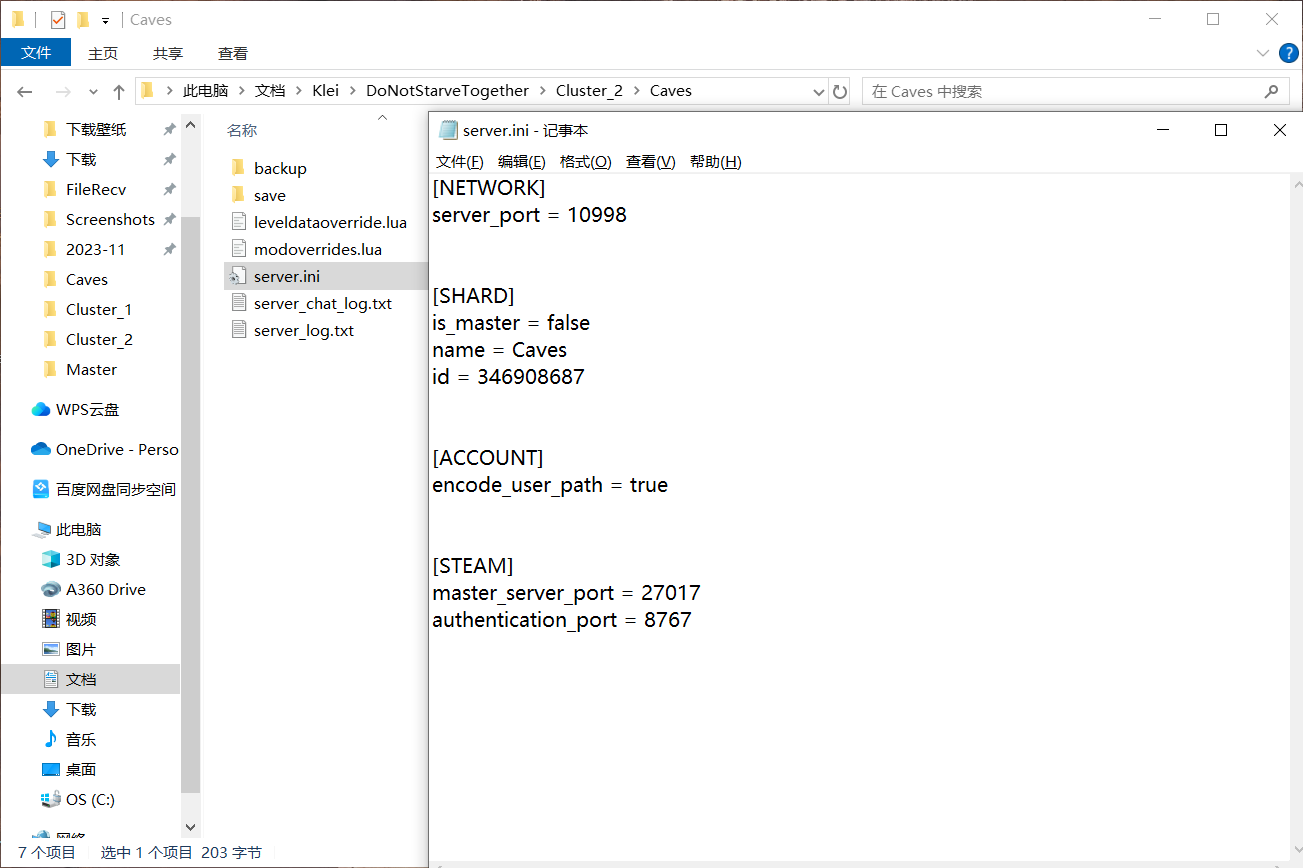
Task: Click the Explorer help question mark icon
Action: point(1288,53)
